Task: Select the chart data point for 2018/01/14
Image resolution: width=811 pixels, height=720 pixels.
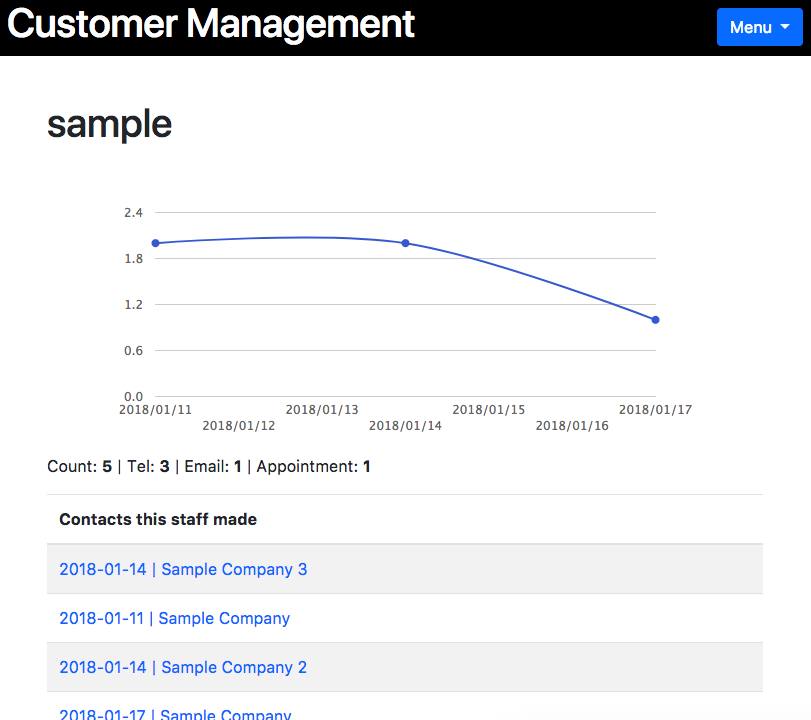Action: tap(406, 243)
